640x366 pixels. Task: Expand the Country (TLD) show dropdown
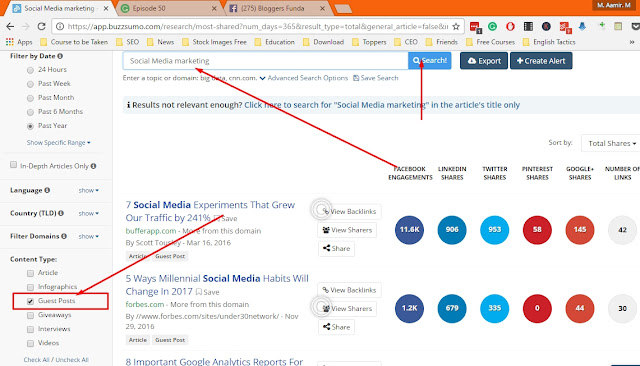(89, 213)
